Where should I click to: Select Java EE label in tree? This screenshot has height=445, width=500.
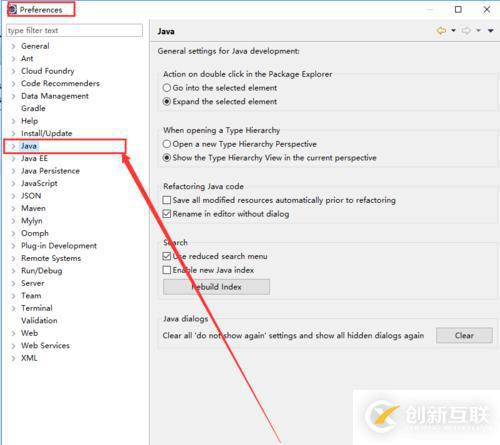point(34,158)
